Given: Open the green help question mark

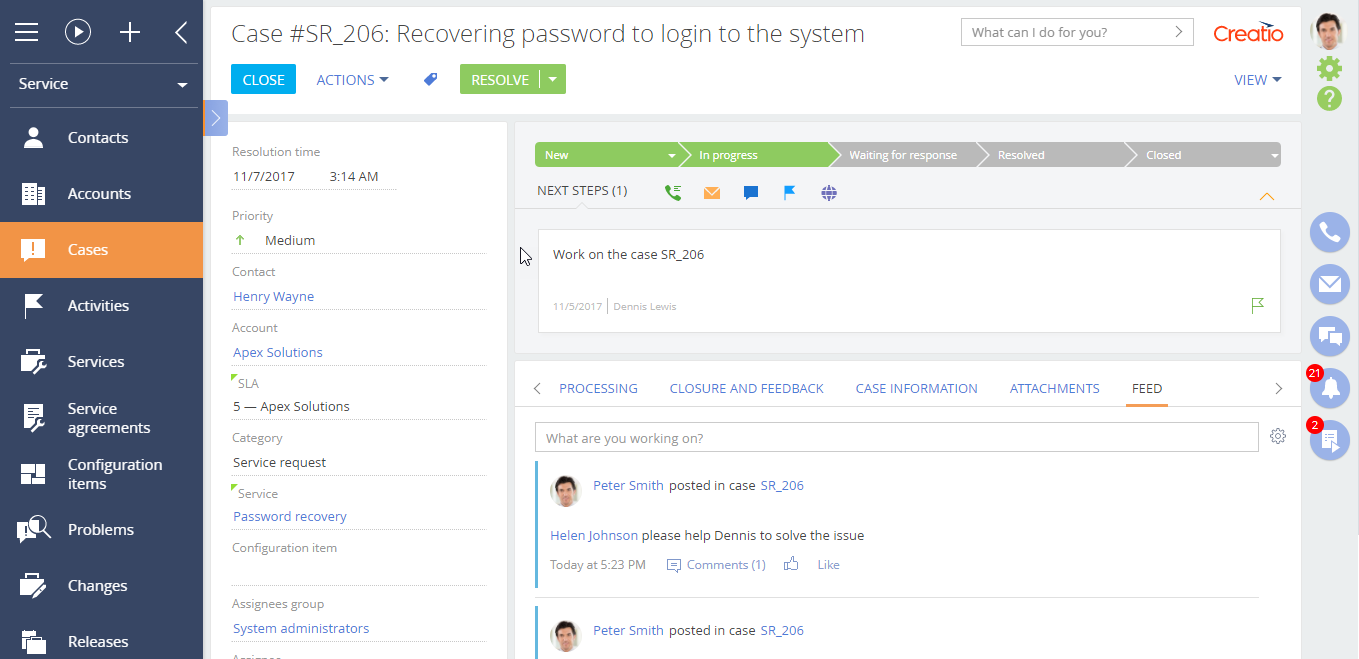Looking at the screenshot, I should click(x=1329, y=98).
